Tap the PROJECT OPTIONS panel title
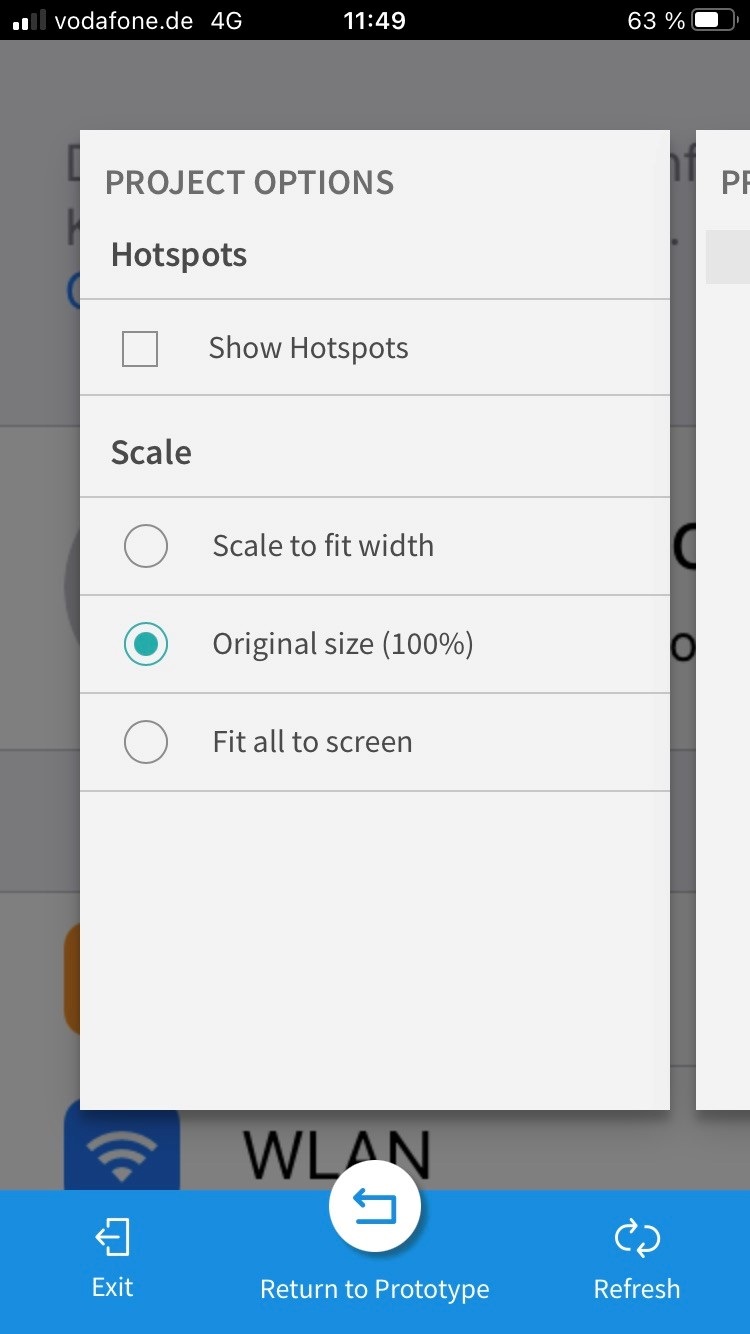 pos(249,183)
